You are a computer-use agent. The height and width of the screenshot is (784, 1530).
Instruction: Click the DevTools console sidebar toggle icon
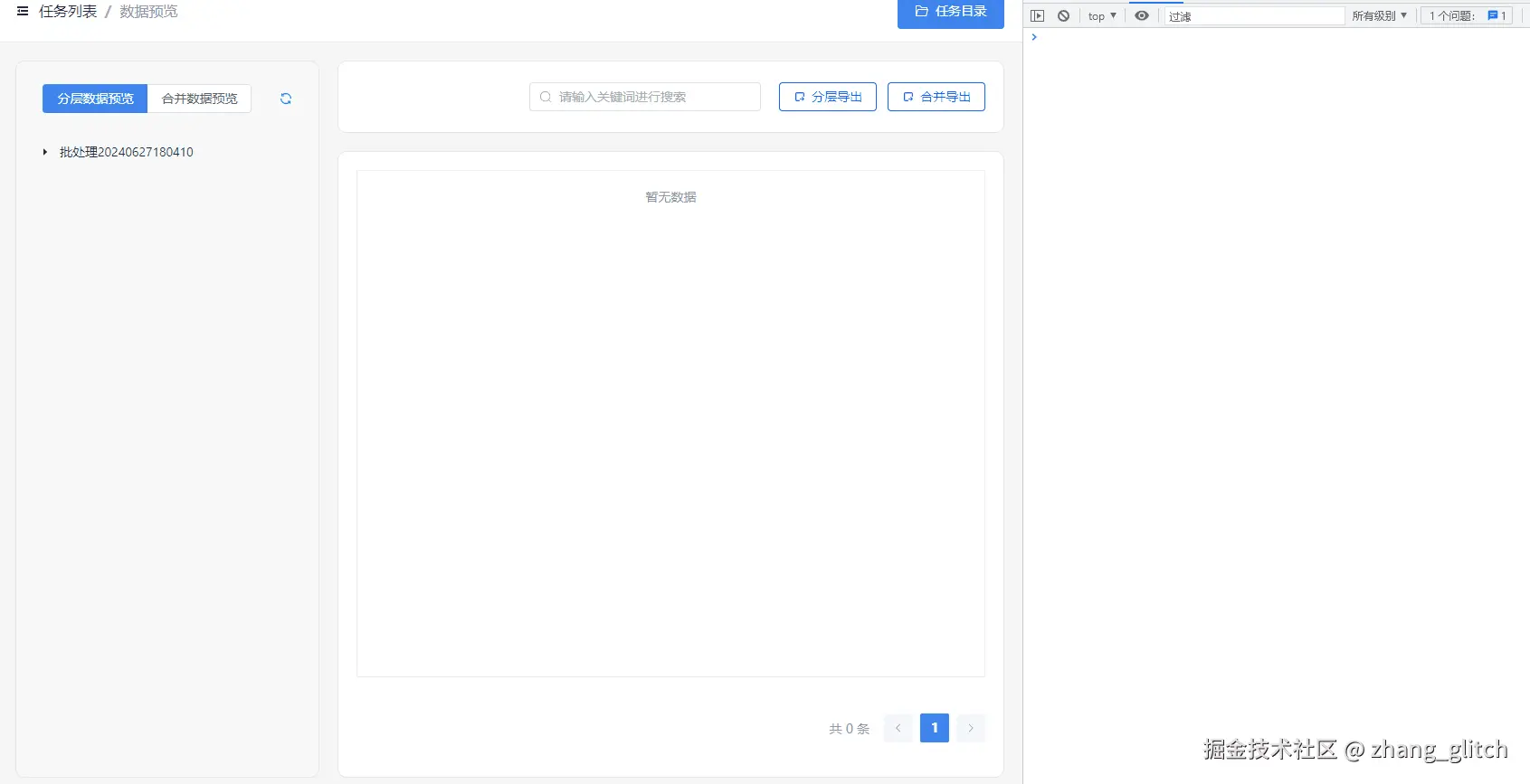[1038, 16]
